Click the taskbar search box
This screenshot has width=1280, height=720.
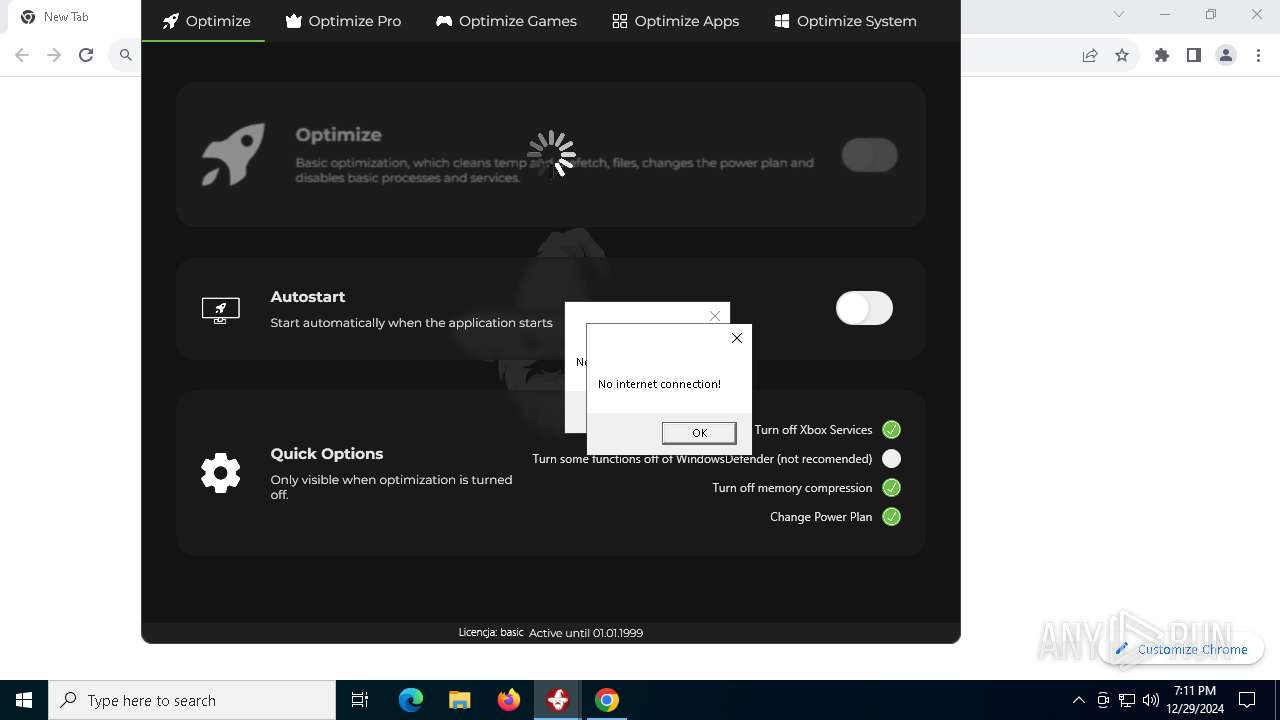[192, 700]
